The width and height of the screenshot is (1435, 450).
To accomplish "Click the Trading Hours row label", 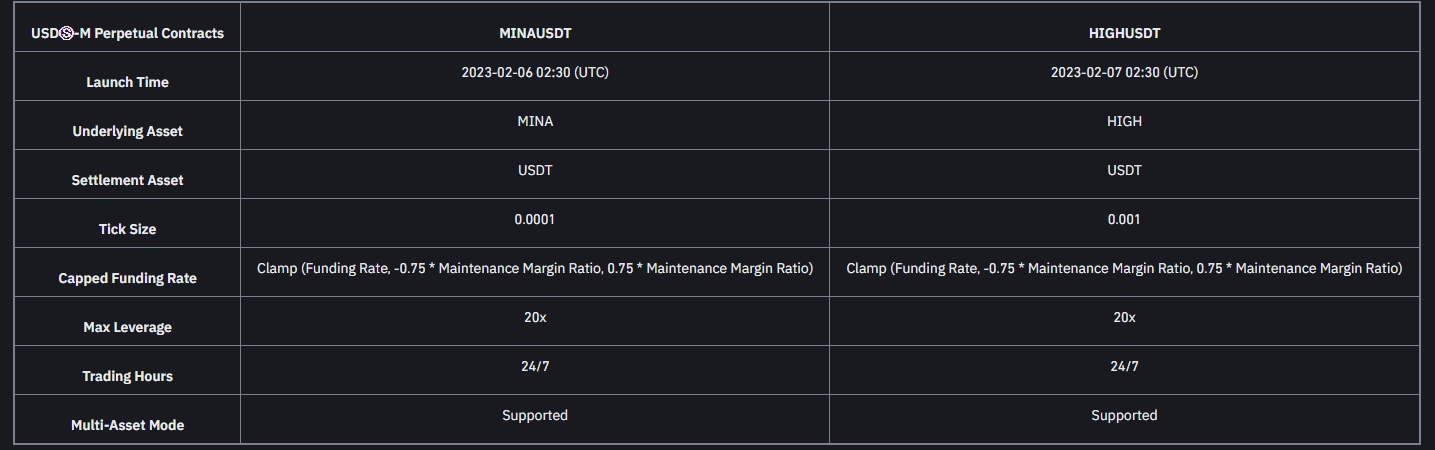I will tap(127, 376).
